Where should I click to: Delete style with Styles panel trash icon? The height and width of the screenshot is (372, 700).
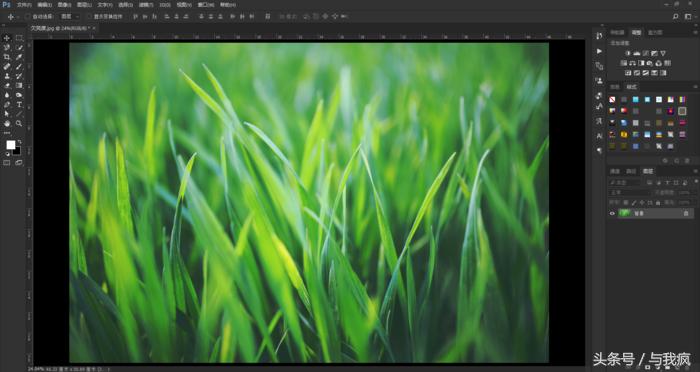coord(687,161)
